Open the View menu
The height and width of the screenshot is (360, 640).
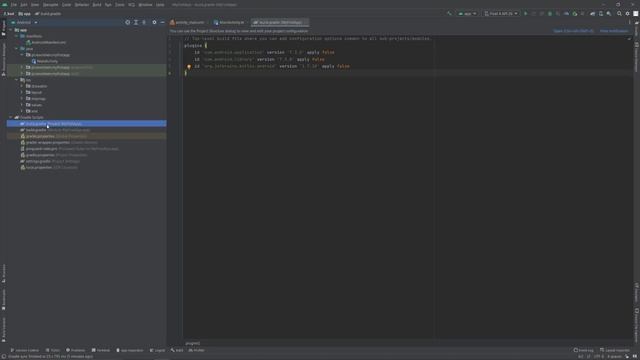(35, 5)
